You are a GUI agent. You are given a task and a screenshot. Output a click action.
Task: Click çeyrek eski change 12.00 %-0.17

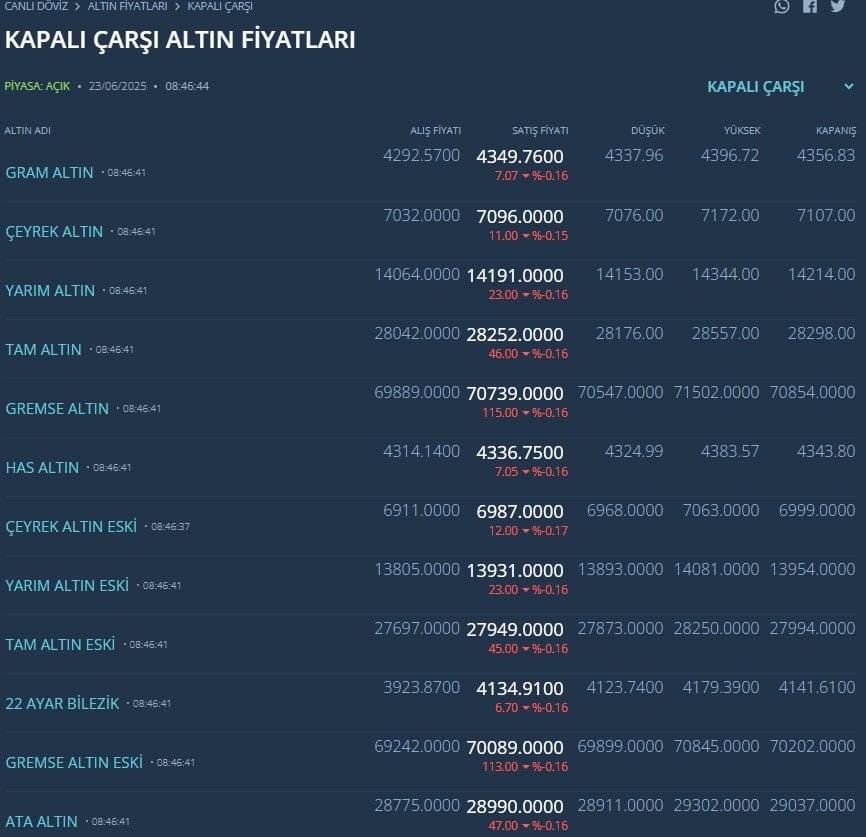click(528, 531)
